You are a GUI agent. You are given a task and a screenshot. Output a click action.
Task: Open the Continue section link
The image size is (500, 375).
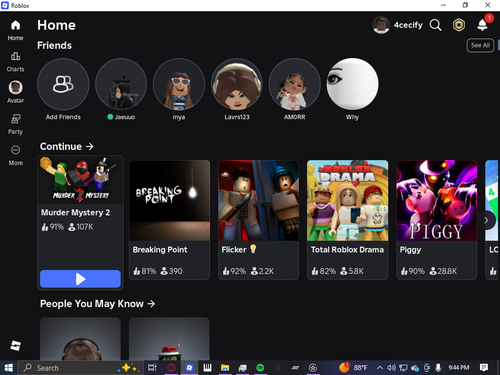point(67,146)
